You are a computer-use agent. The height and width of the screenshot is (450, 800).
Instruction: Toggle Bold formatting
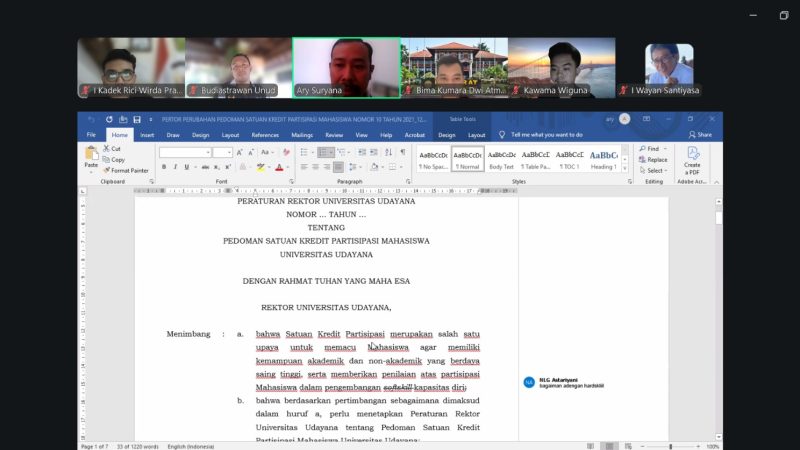tap(164, 167)
